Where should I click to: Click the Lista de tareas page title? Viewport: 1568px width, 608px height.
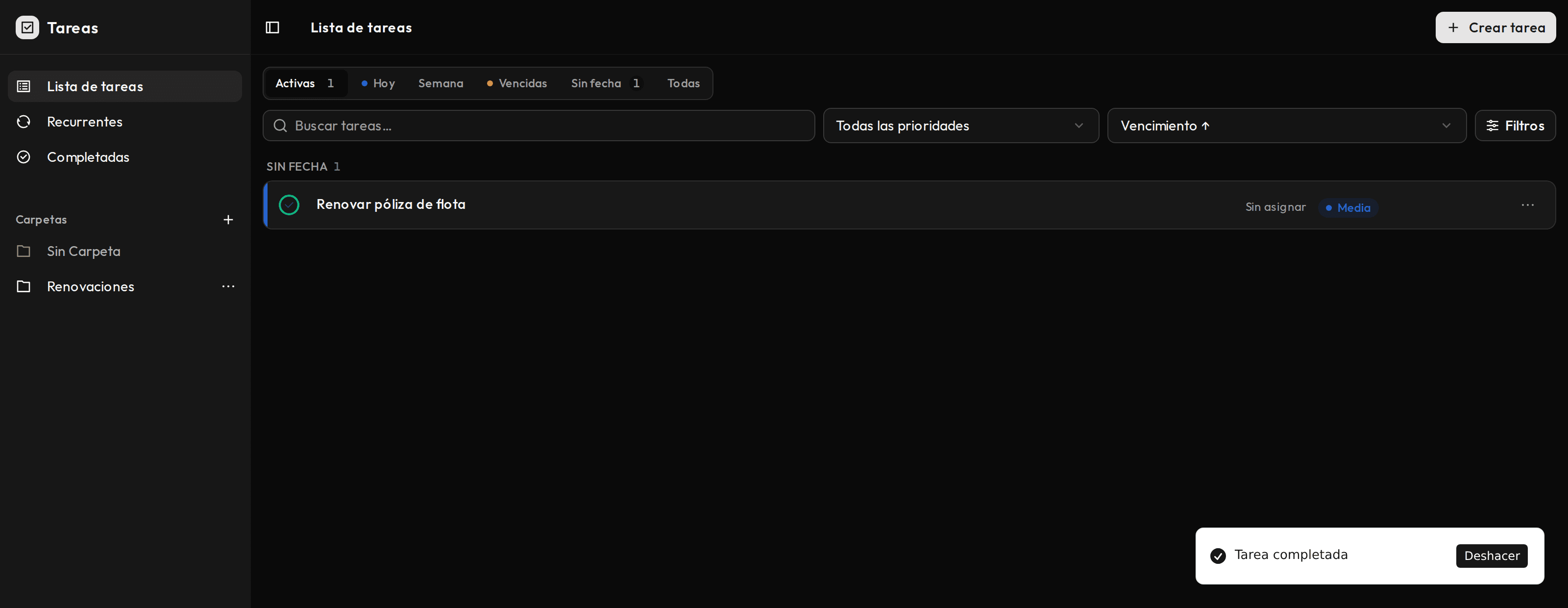click(x=361, y=27)
